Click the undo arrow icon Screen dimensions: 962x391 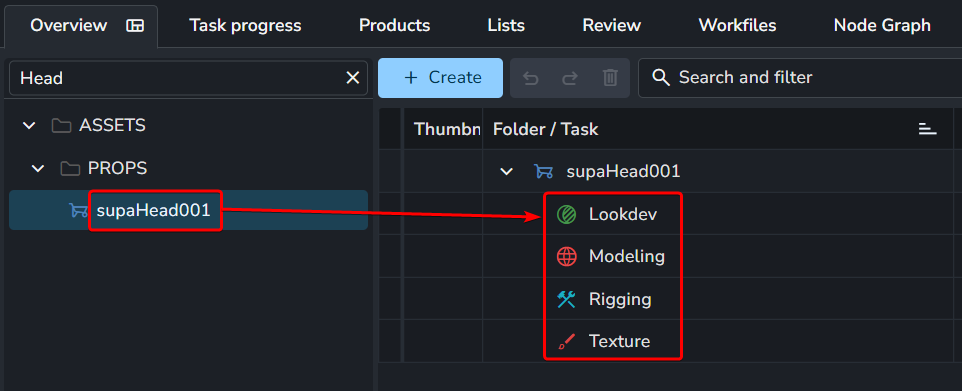coord(531,78)
